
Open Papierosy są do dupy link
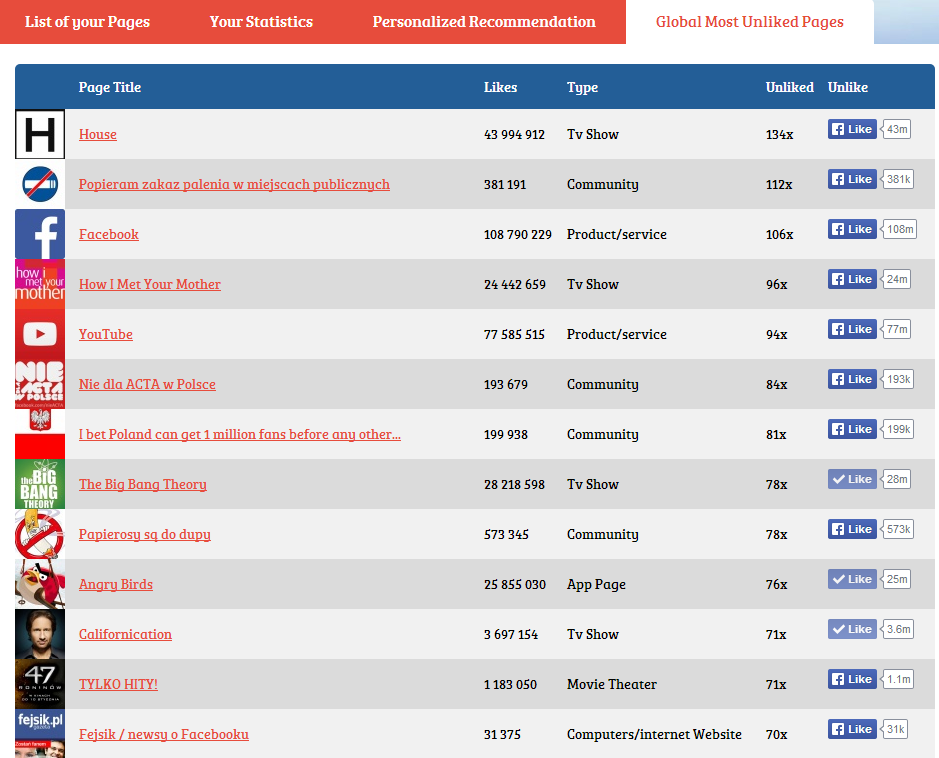tap(144, 534)
